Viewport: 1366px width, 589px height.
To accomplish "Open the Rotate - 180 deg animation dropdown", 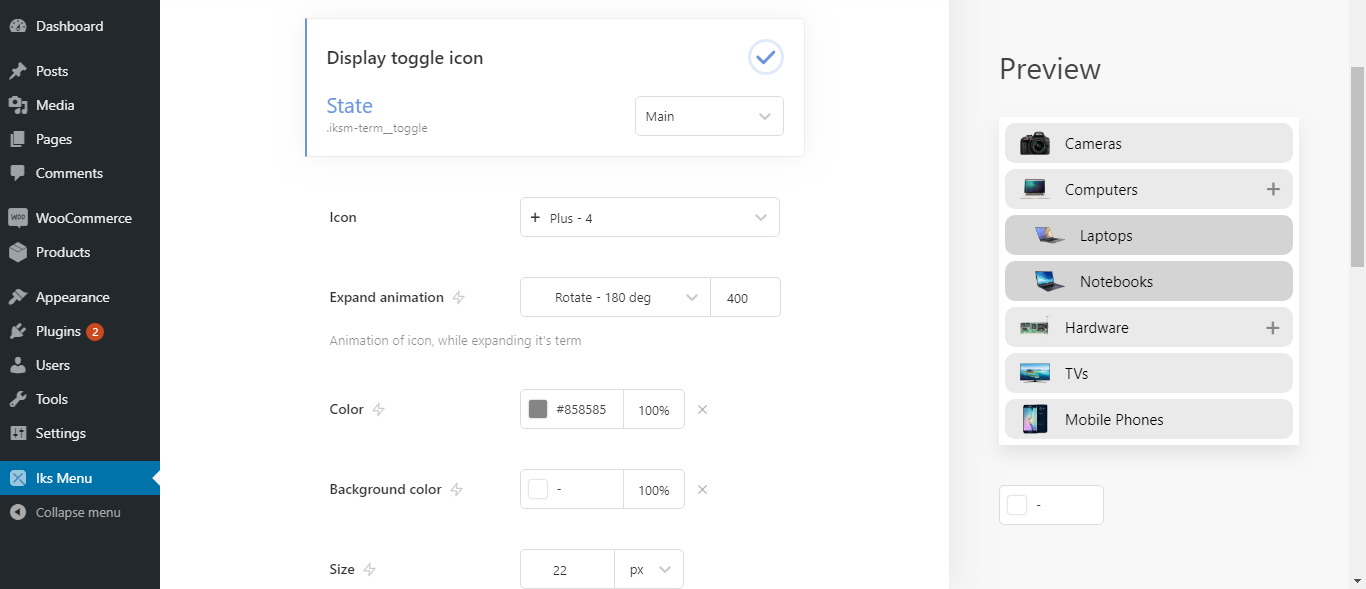I will click(615, 297).
